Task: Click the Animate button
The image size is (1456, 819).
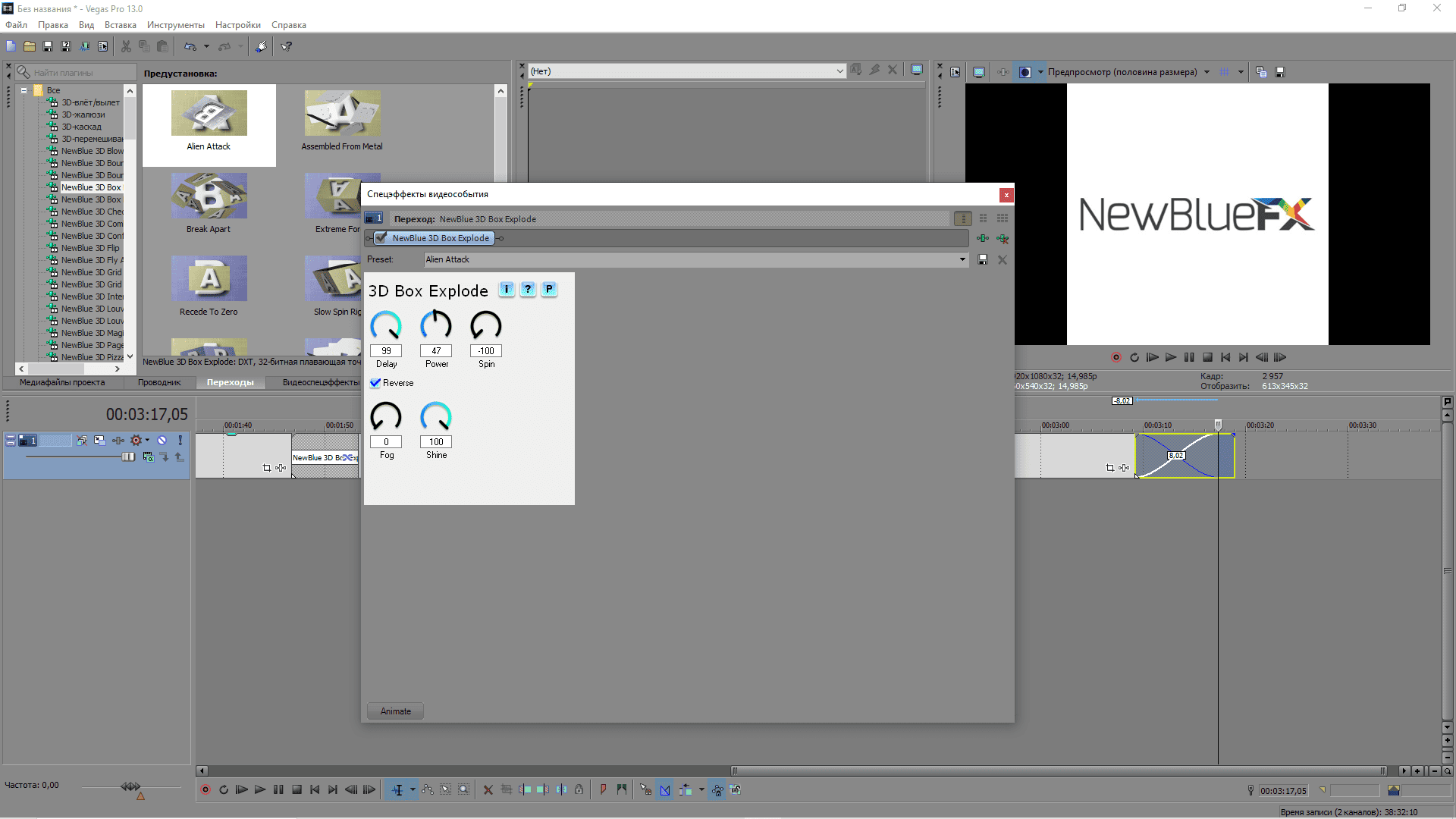Action: click(x=395, y=711)
